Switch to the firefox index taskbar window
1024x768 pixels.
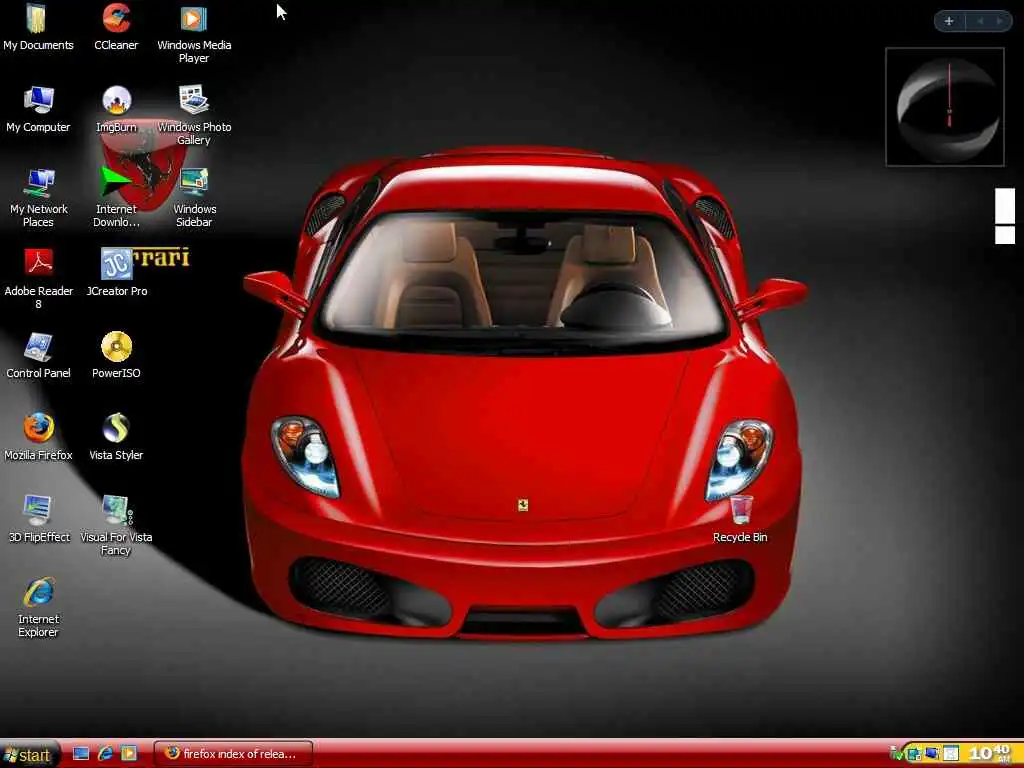(x=233, y=754)
